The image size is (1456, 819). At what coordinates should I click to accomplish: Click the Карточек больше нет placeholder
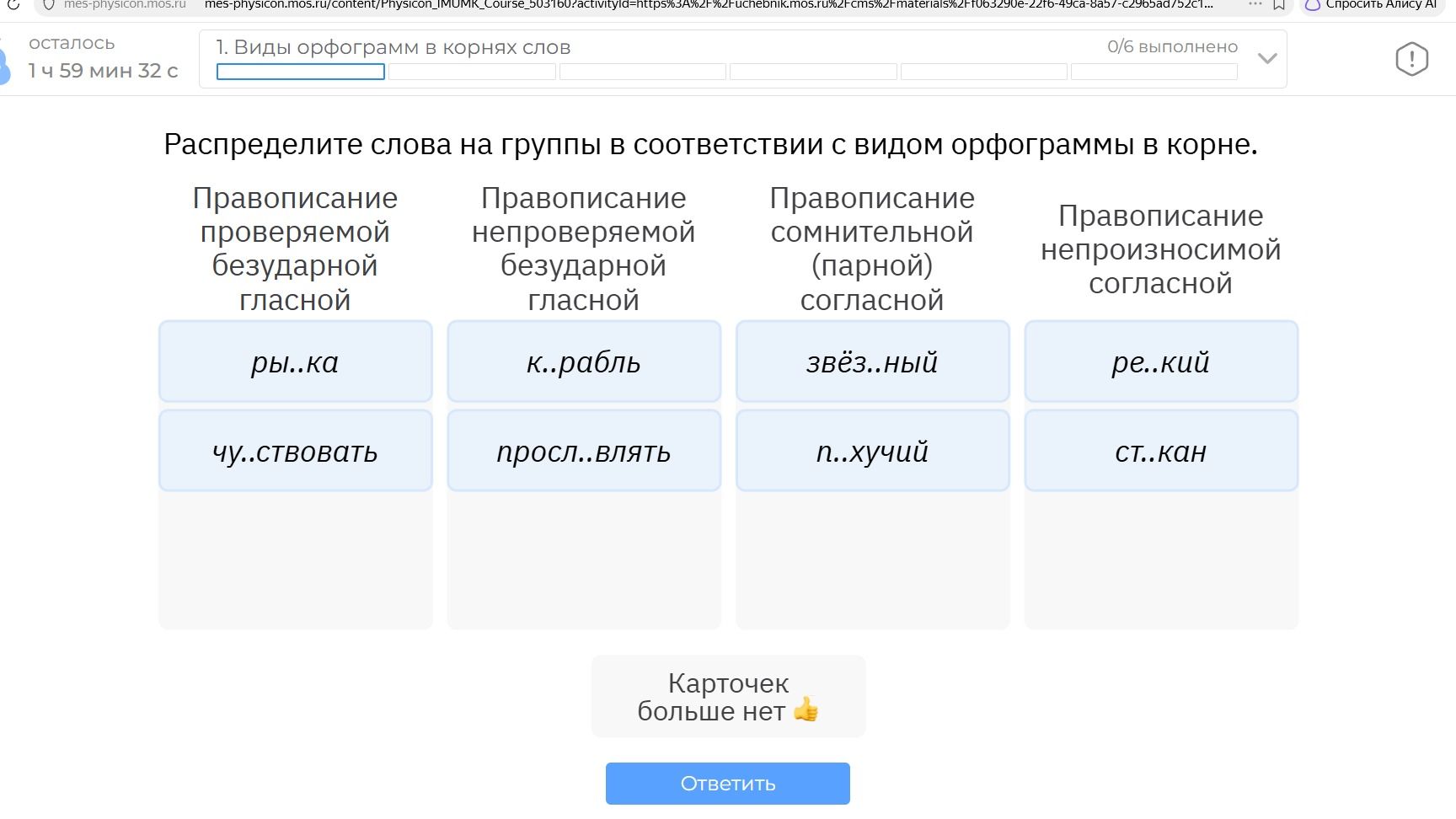(x=728, y=697)
